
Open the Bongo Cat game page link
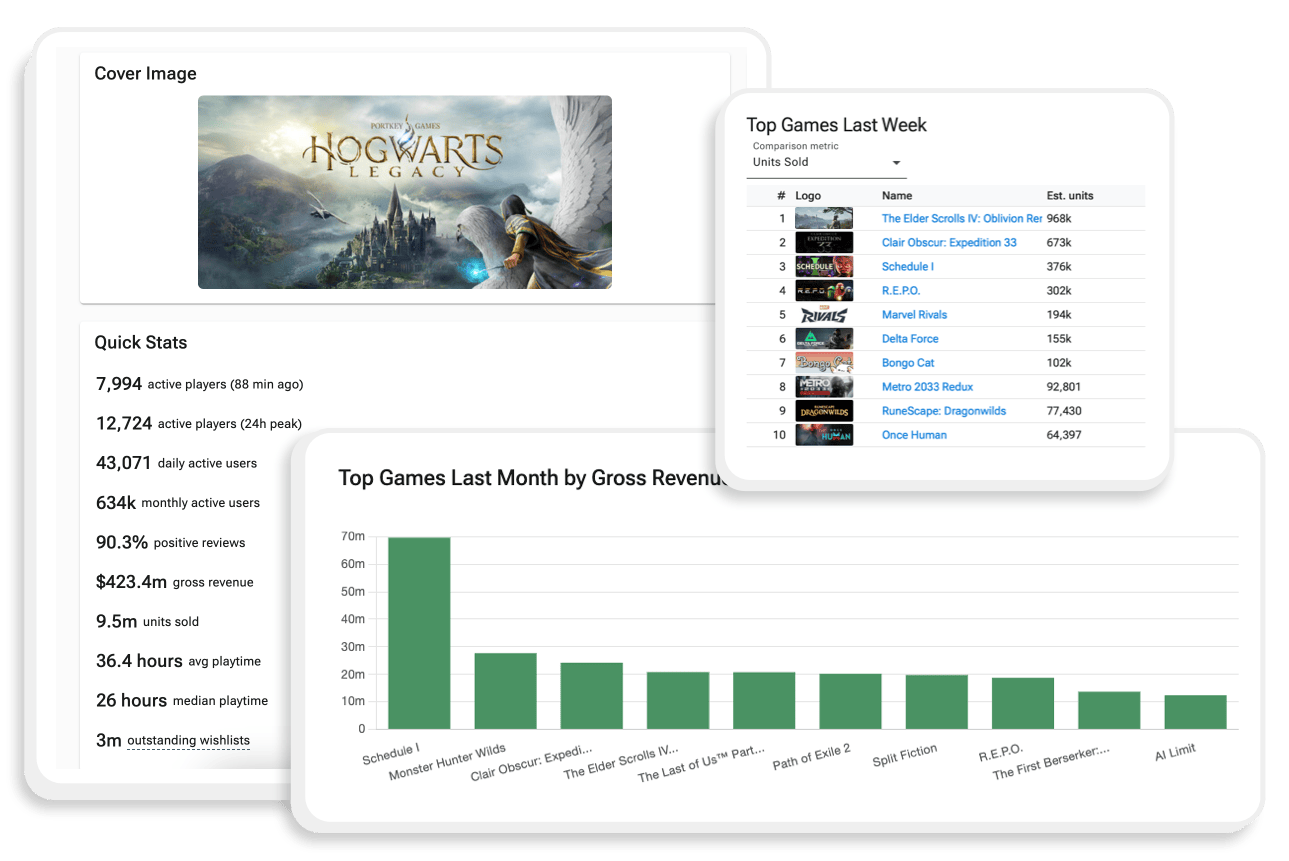click(x=908, y=362)
